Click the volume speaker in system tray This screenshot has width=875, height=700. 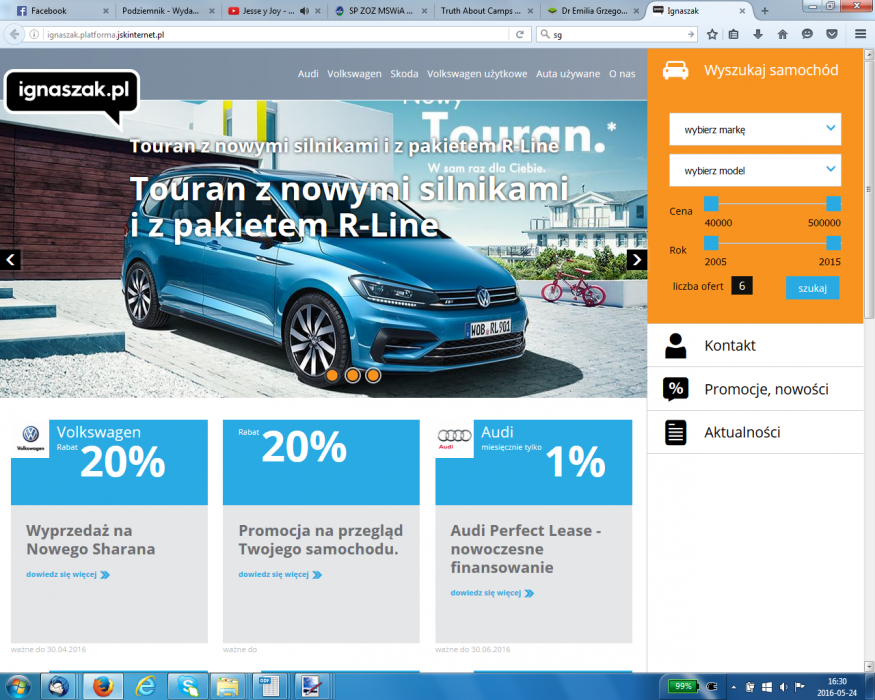tap(783, 687)
